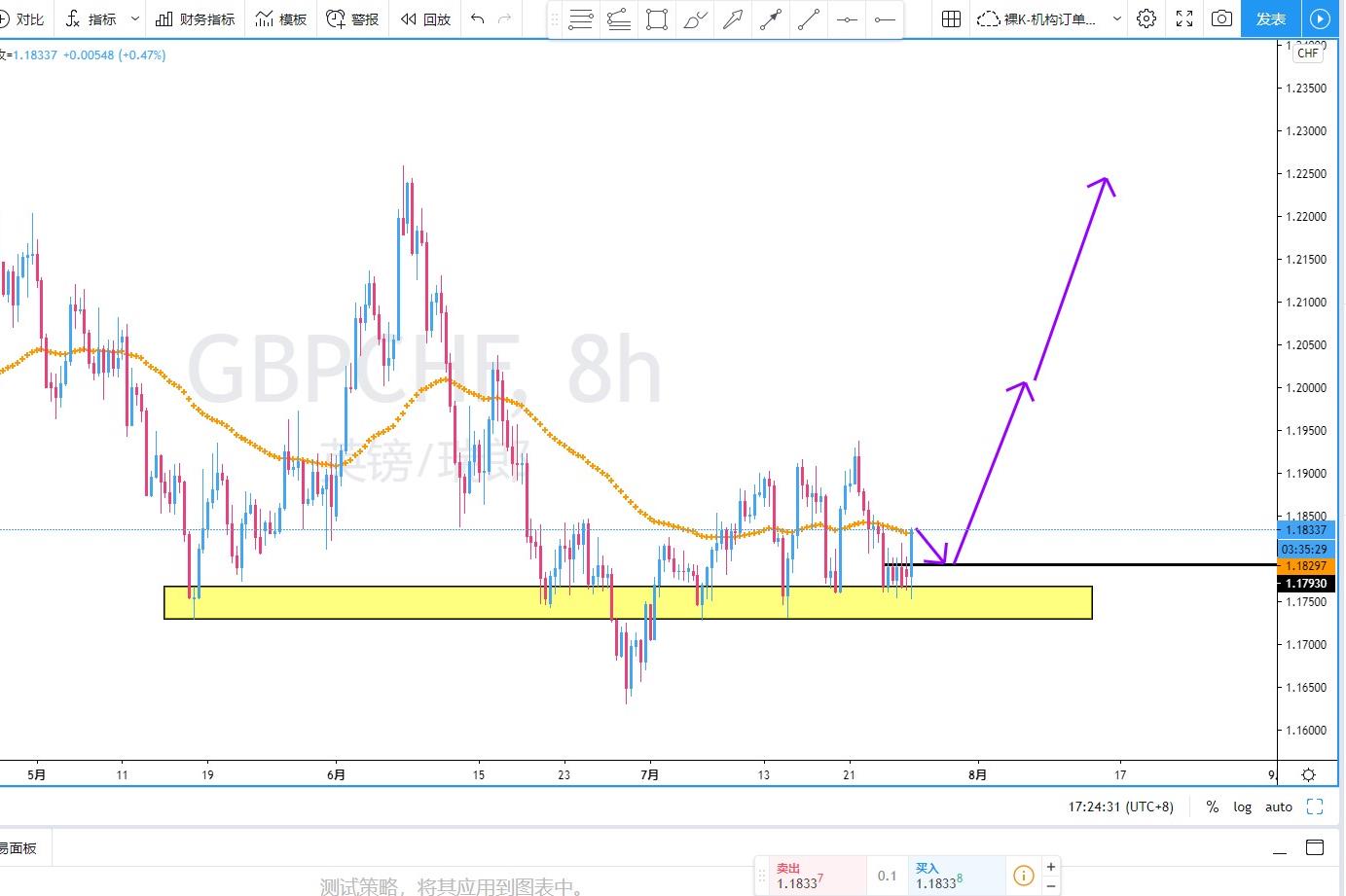Undo the last chart action
This screenshot has height=896, width=1346.
coord(477,18)
